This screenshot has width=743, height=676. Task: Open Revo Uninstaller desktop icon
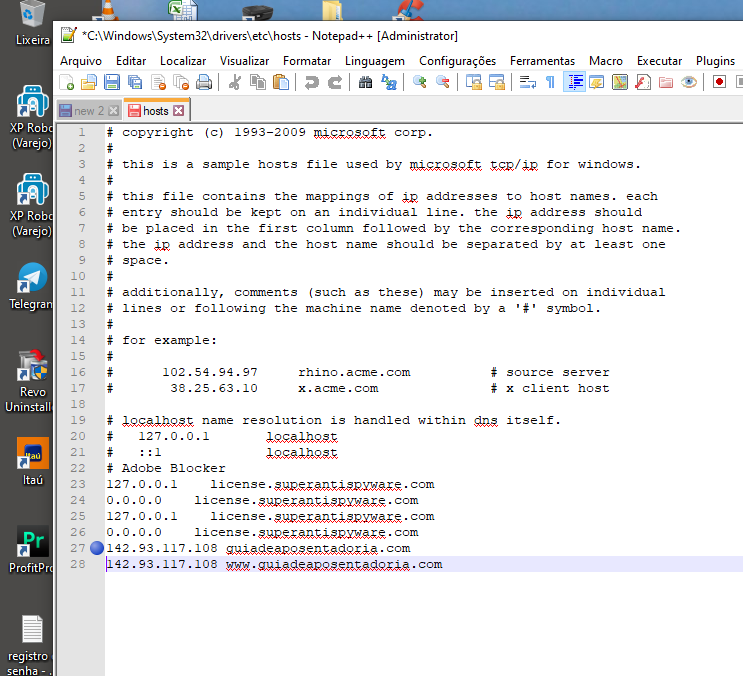(x=29, y=381)
